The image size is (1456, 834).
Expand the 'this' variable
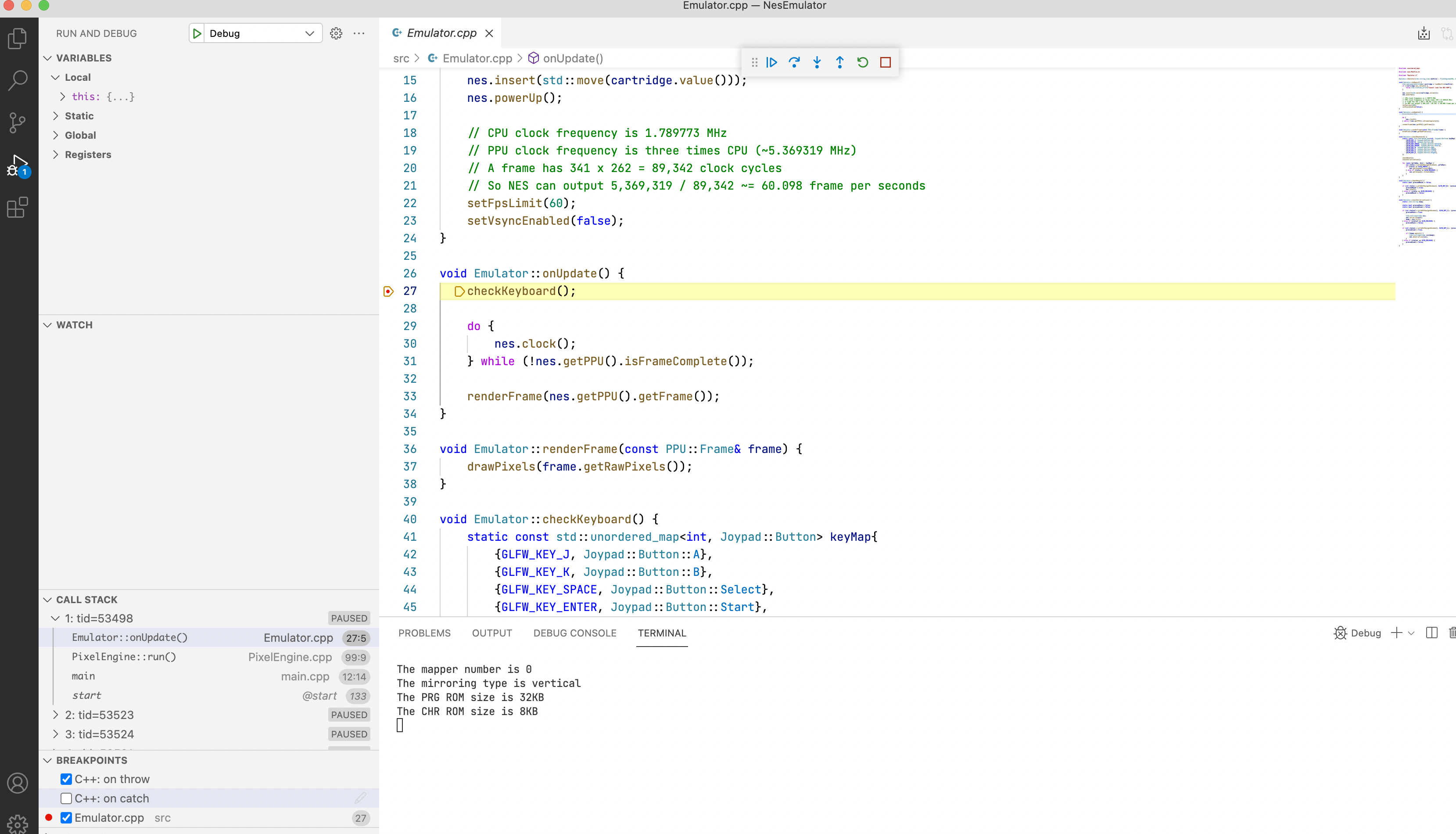(62, 97)
